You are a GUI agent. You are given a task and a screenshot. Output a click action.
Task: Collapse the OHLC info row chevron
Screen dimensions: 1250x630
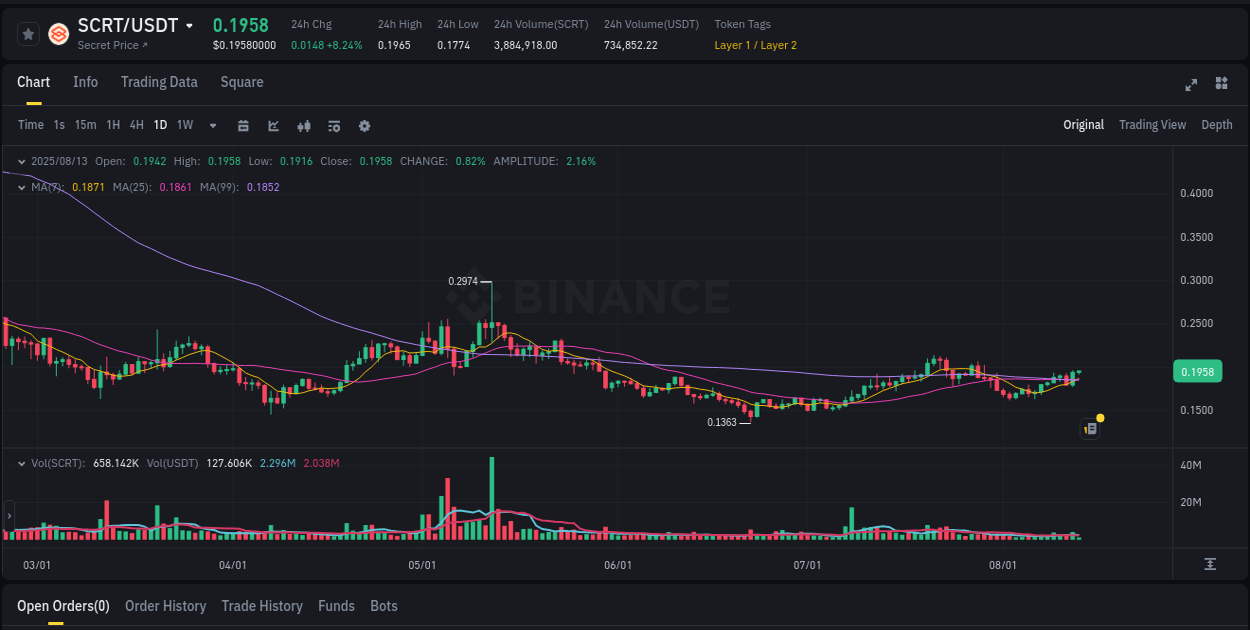pos(20,160)
